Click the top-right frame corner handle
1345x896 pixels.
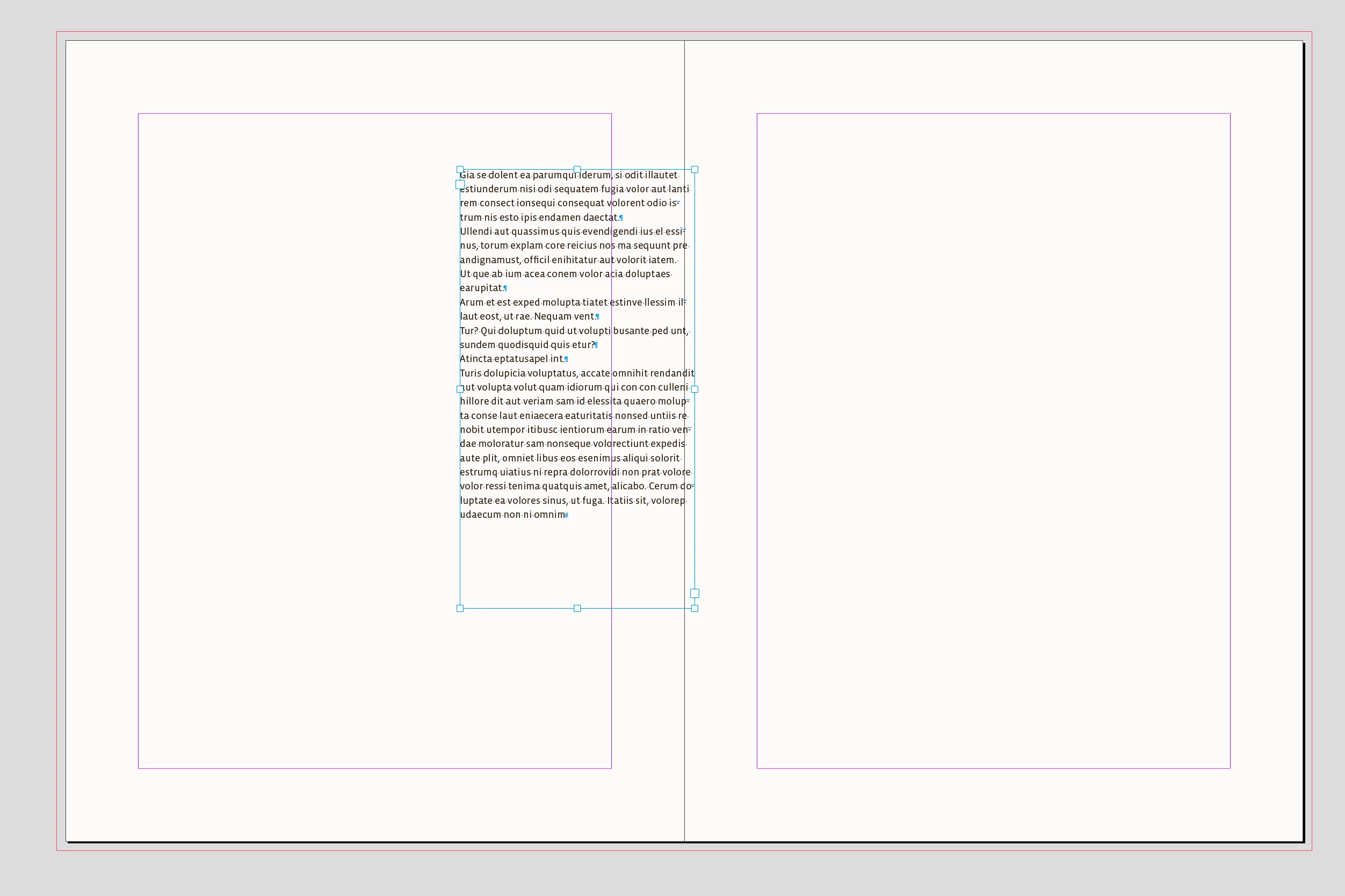[695, 170]
